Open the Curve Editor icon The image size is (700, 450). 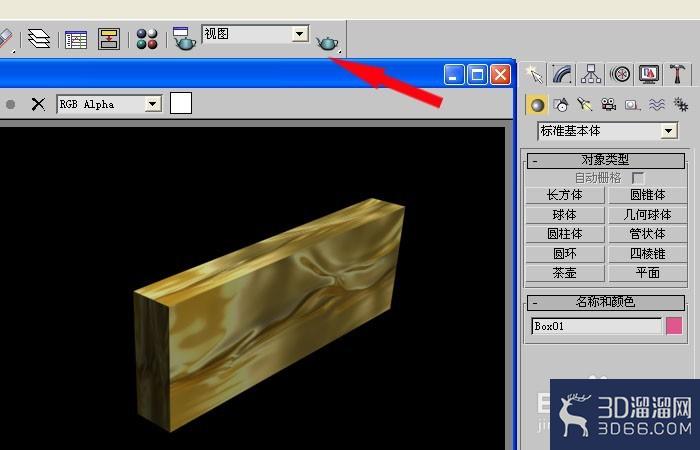click(x=76, y=39)
